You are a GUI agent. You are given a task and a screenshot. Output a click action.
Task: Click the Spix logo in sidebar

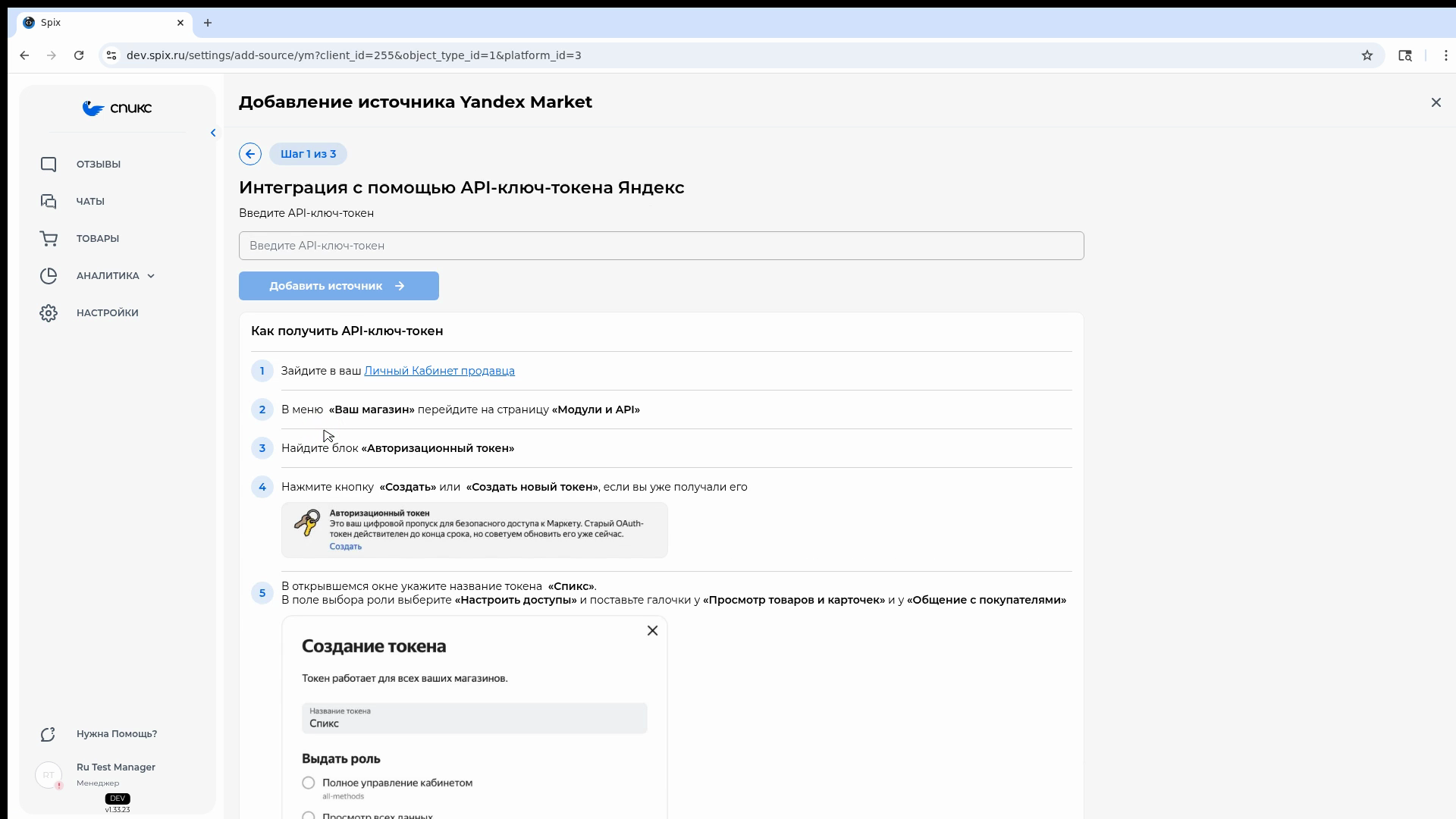click(x=118, y=108)
